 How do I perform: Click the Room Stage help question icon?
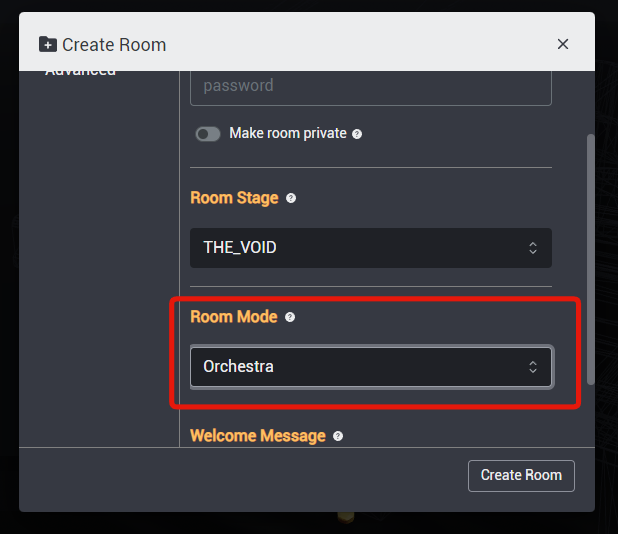(291, 198)
